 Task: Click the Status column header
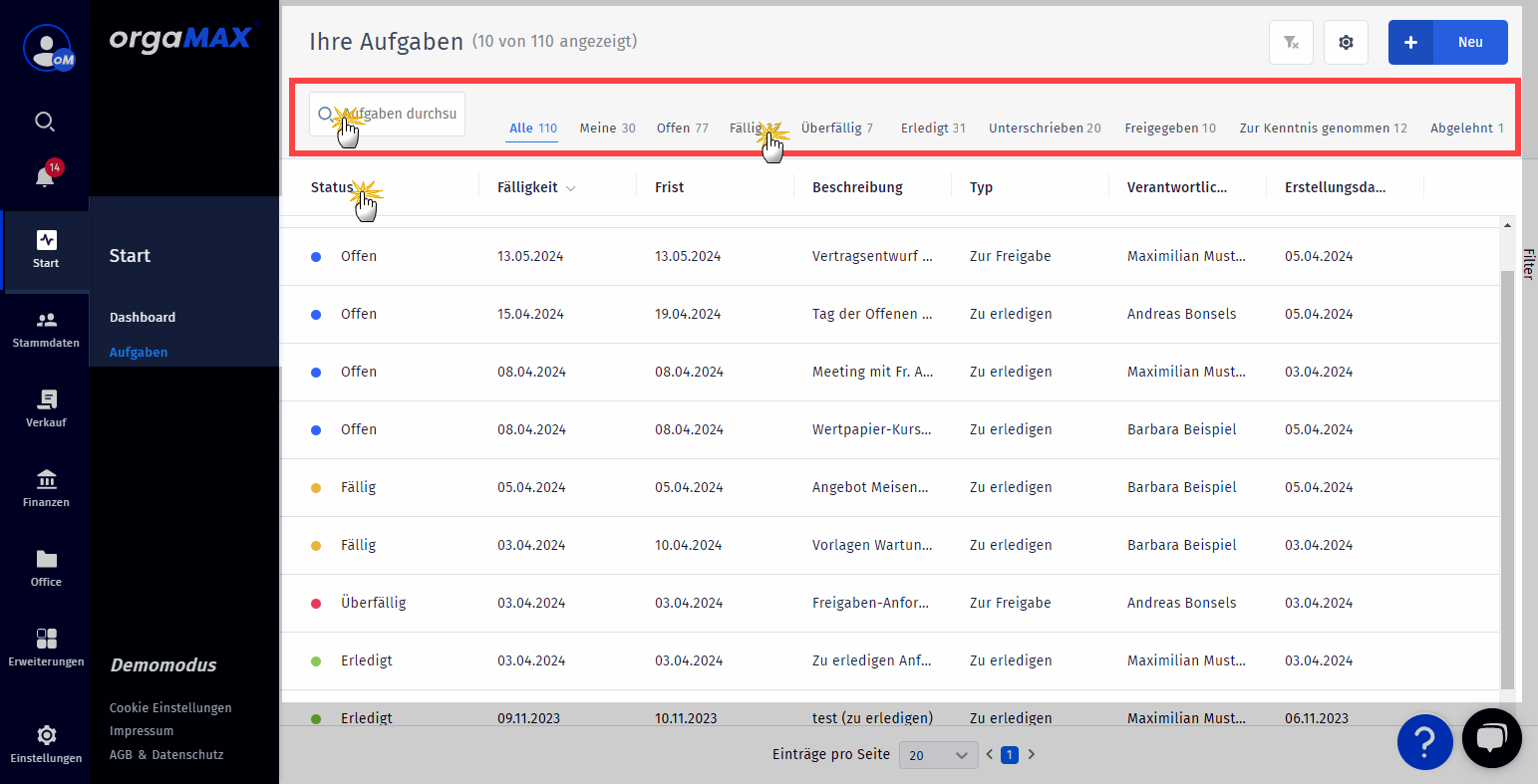pos(332,187)
